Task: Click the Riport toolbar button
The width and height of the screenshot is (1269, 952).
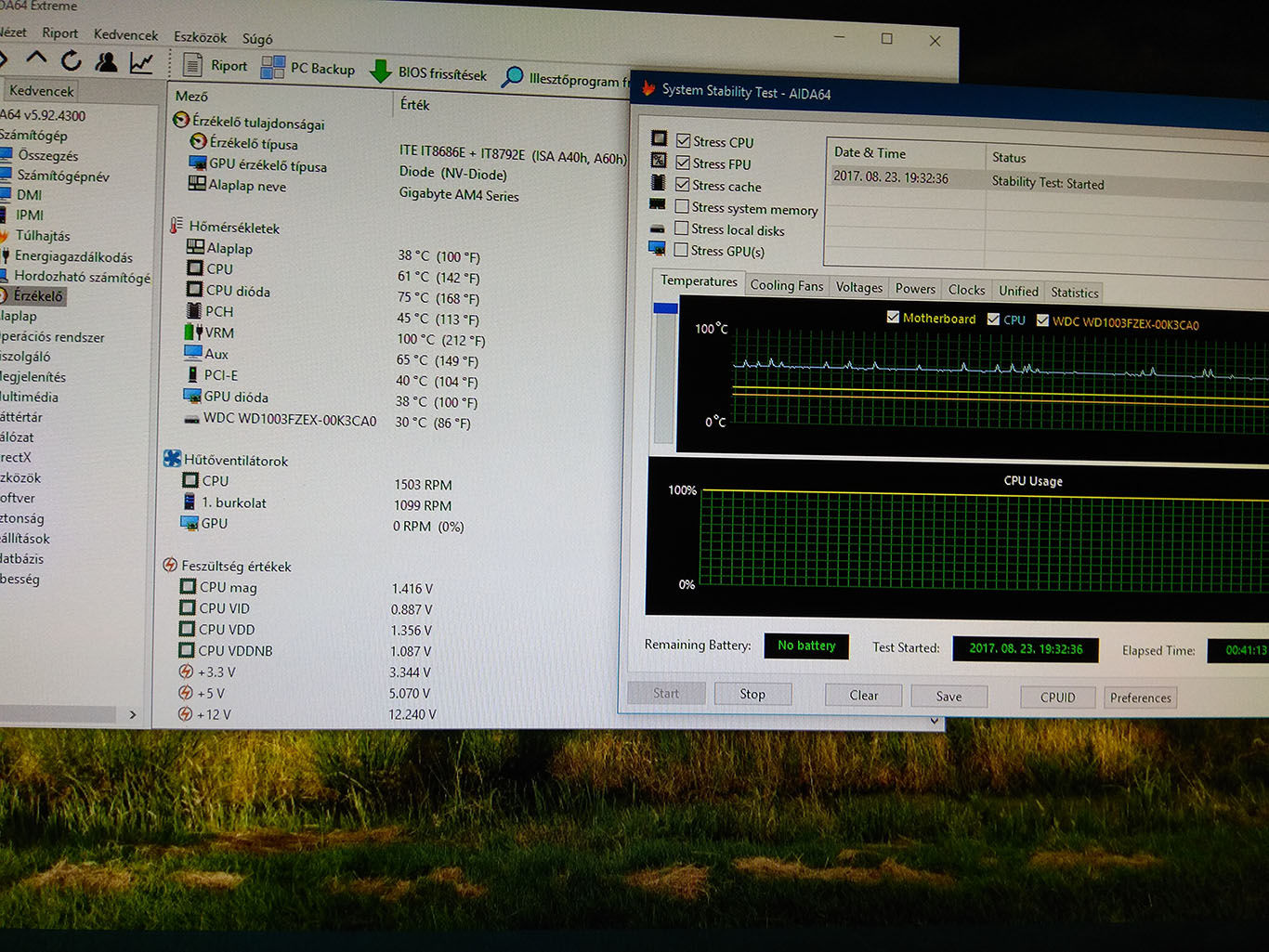Action: click(216, 65)
